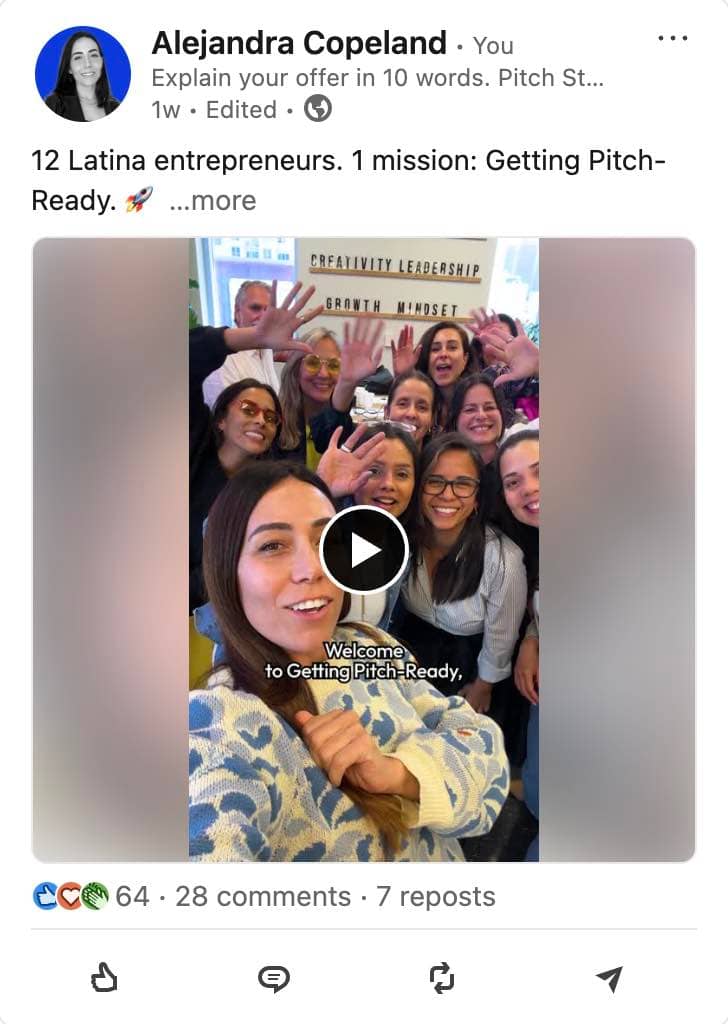Click the like reaction emoji icon
Image resolution: width=728 pixels, height=1024 pixels.
coord(44,897)
